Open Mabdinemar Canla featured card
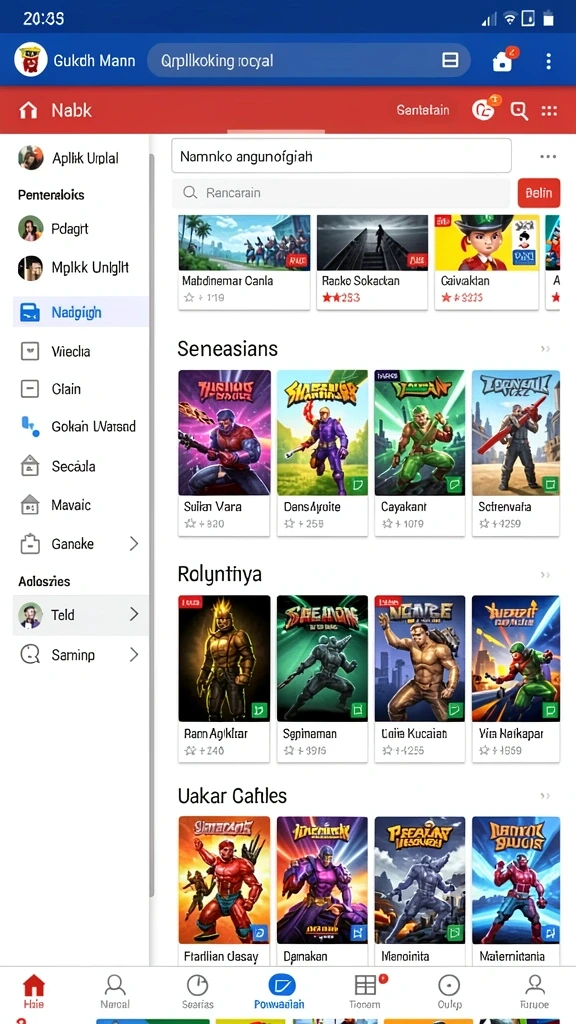This screenshot has width=576, height=1024. click(x=244, y=261)
